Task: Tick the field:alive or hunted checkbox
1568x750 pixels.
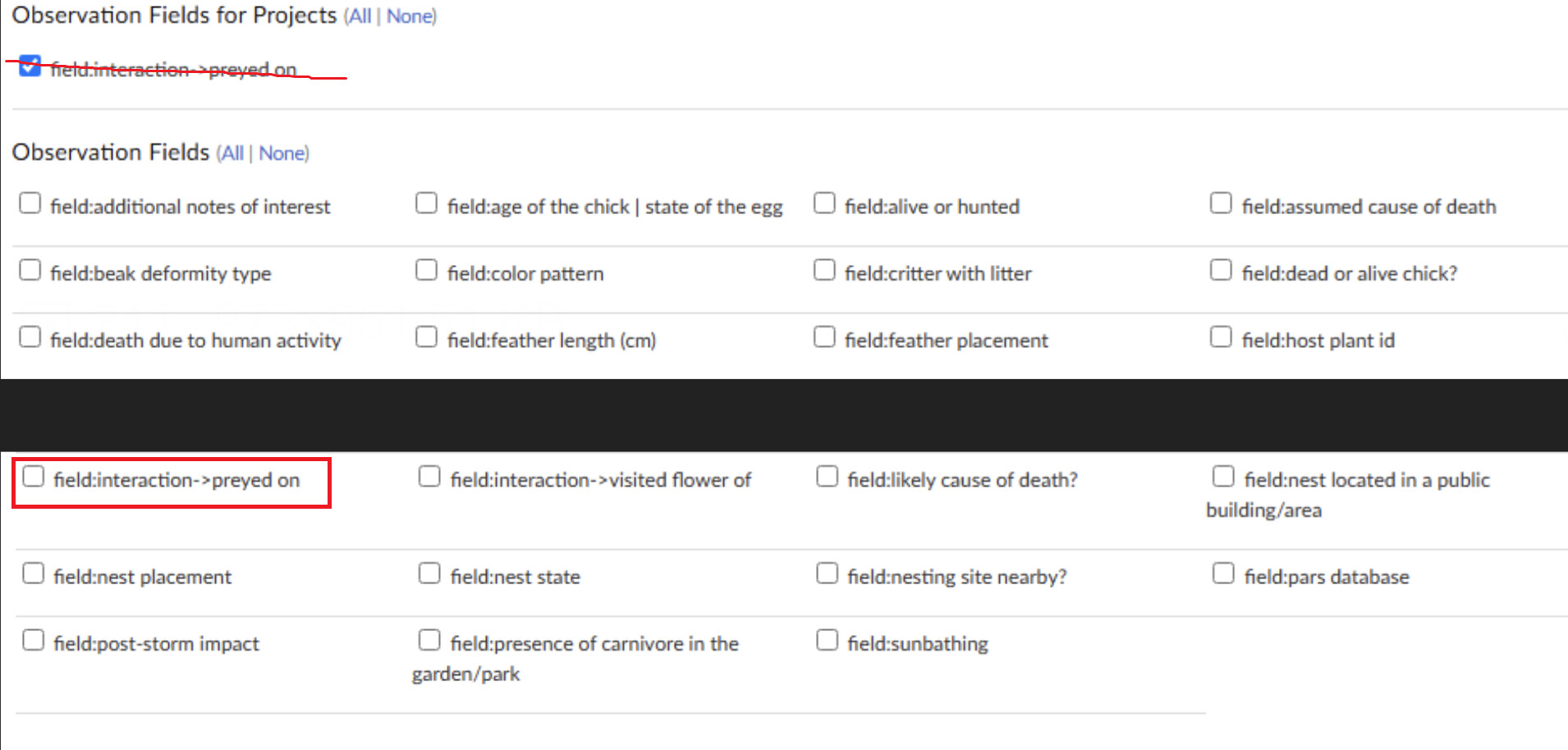Action: pos(824,203)
